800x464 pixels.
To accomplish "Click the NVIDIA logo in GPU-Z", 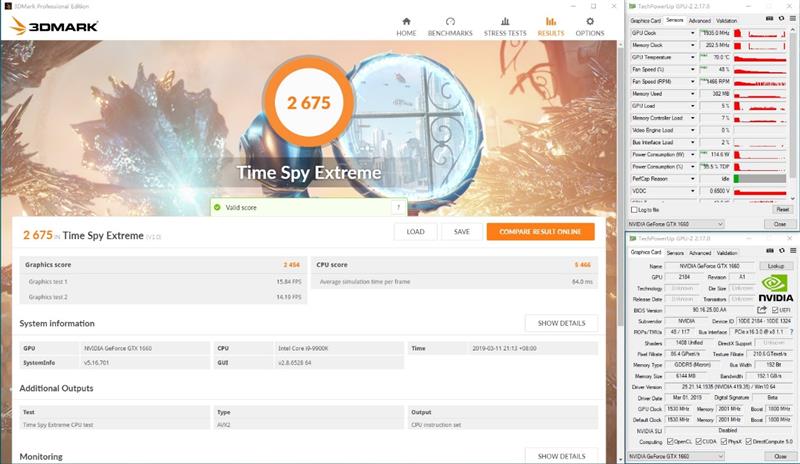I will (777, 287).
